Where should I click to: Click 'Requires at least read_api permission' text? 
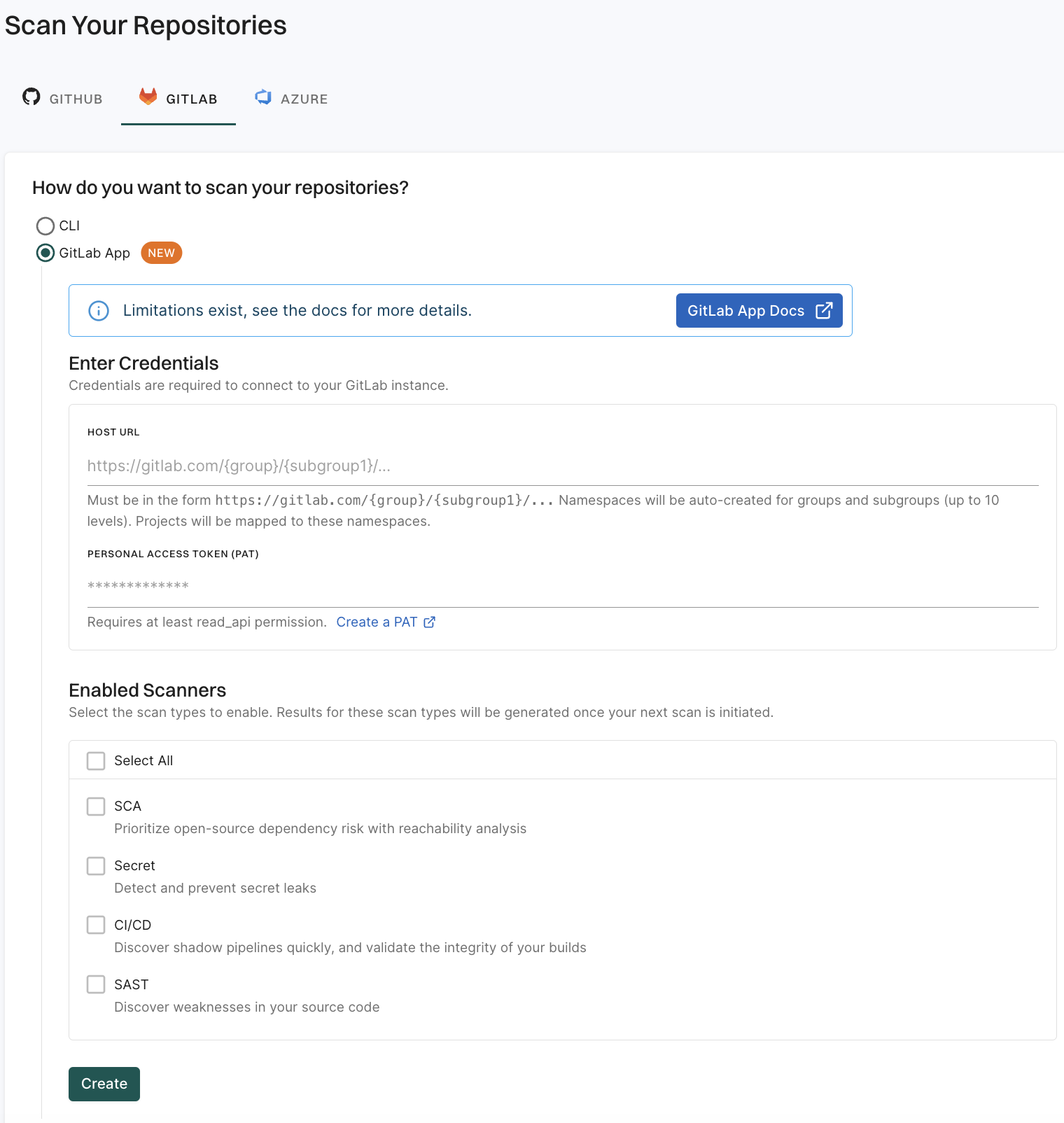pyautogui.click(x=207, y=622)
